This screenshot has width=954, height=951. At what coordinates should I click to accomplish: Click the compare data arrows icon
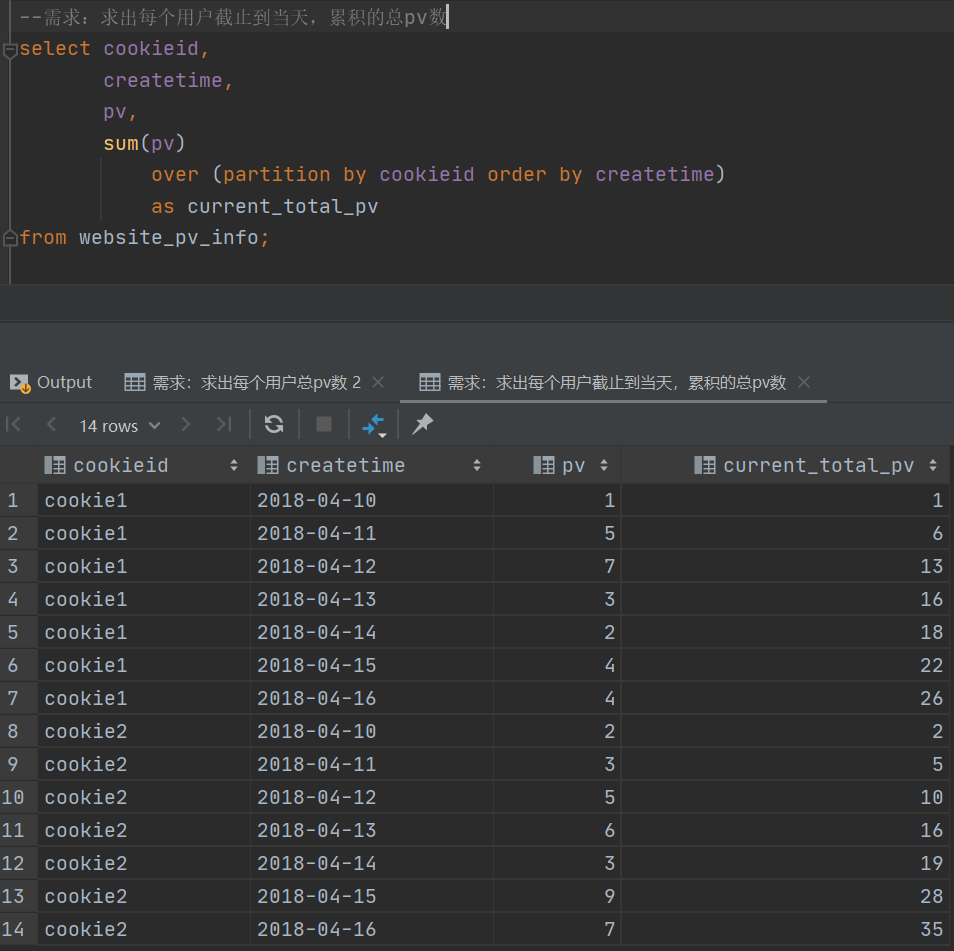[x=374, y=425]
